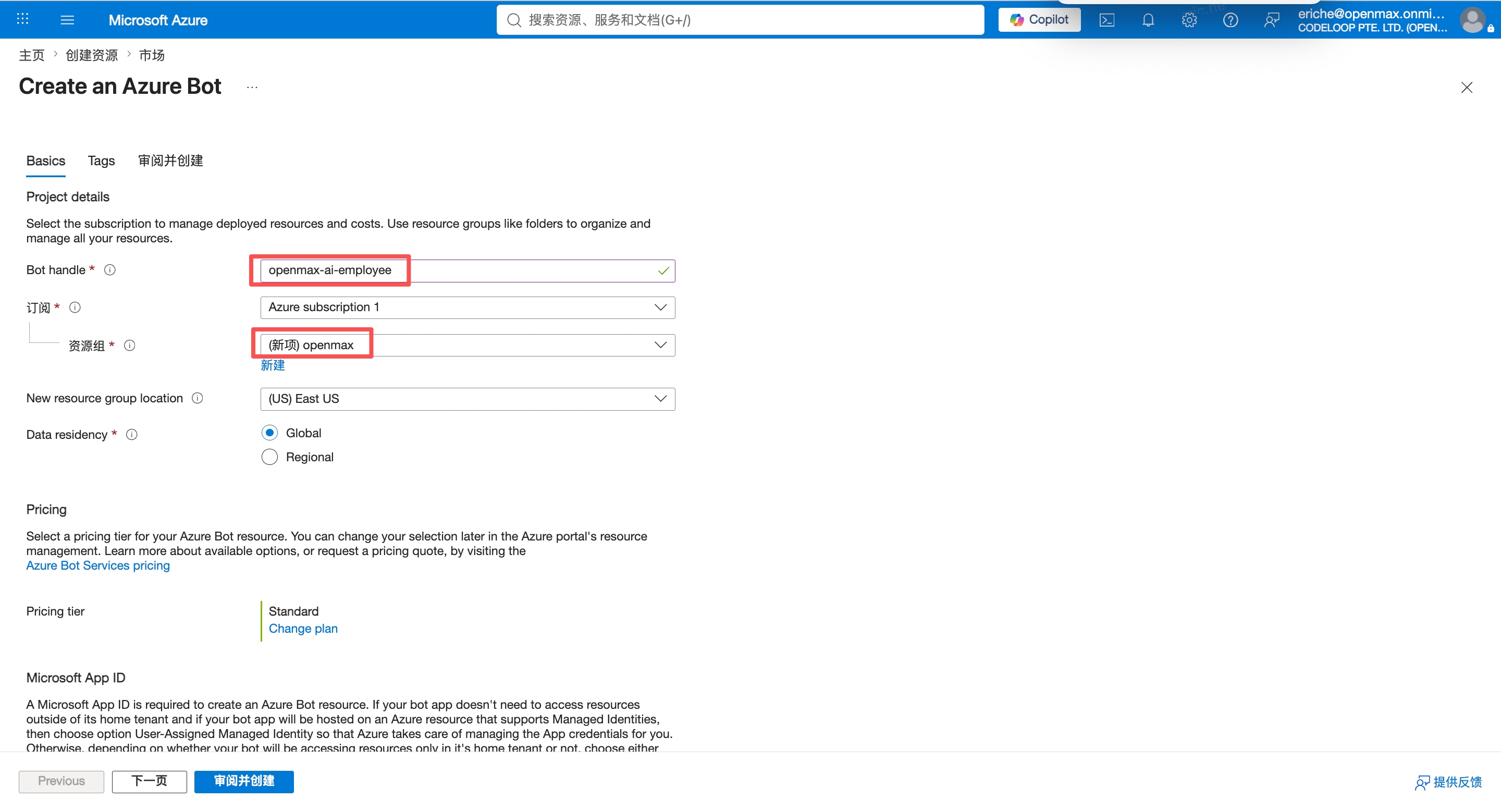Viewport: 1501px width, 812px height.
Task: Go to 主页 breadcrumb
Action: [31, 55]
